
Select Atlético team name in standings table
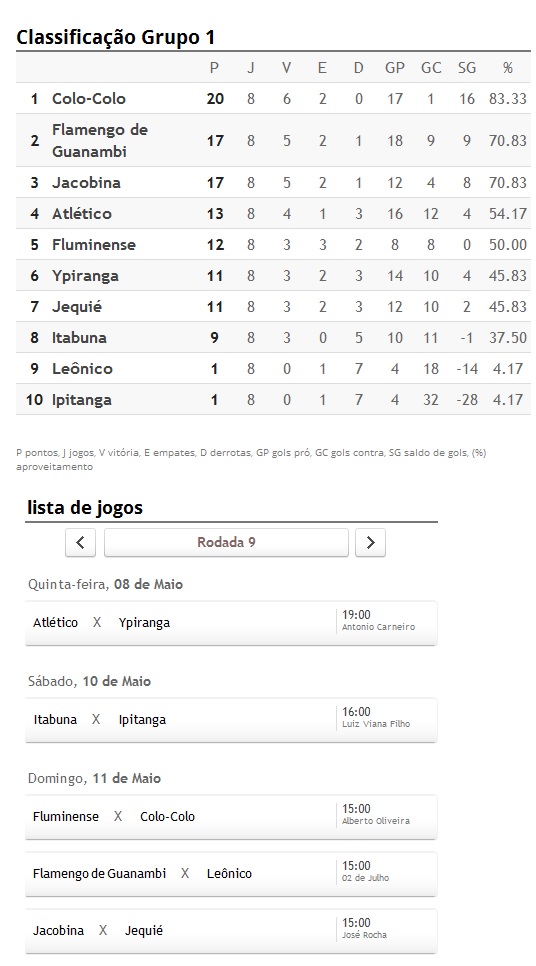[x=82, y=213]
